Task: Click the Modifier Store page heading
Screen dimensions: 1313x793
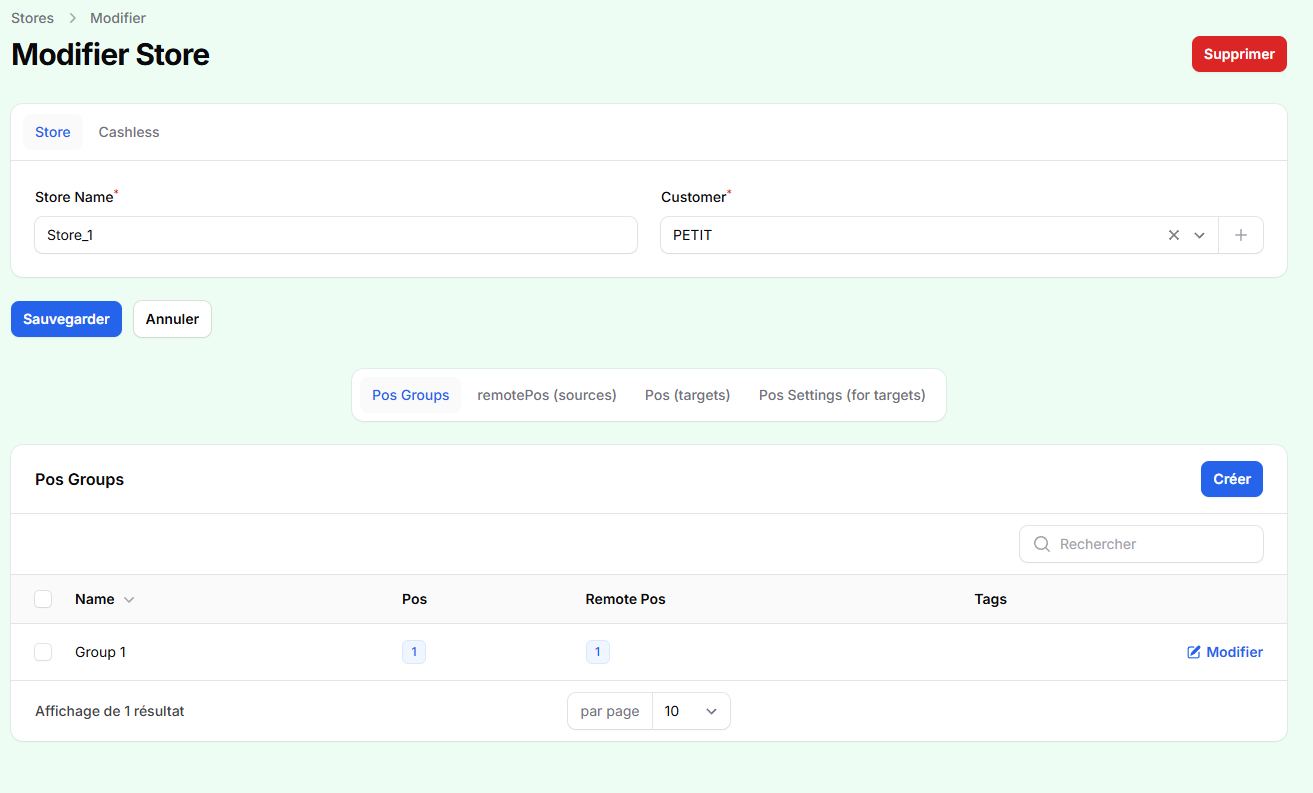Action: [x=110, y=54]
